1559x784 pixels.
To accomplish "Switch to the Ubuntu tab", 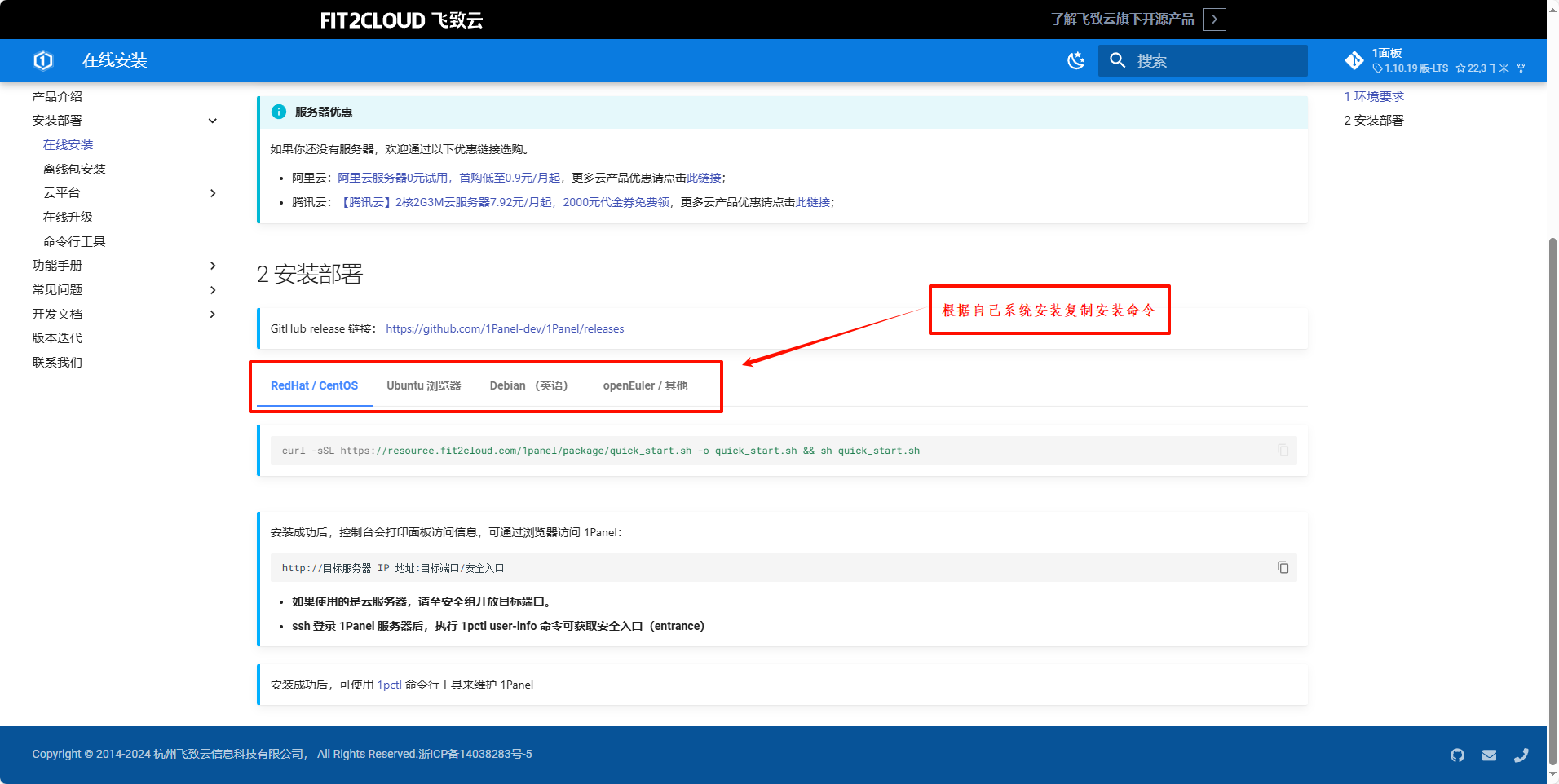I will tap(424, 385).
